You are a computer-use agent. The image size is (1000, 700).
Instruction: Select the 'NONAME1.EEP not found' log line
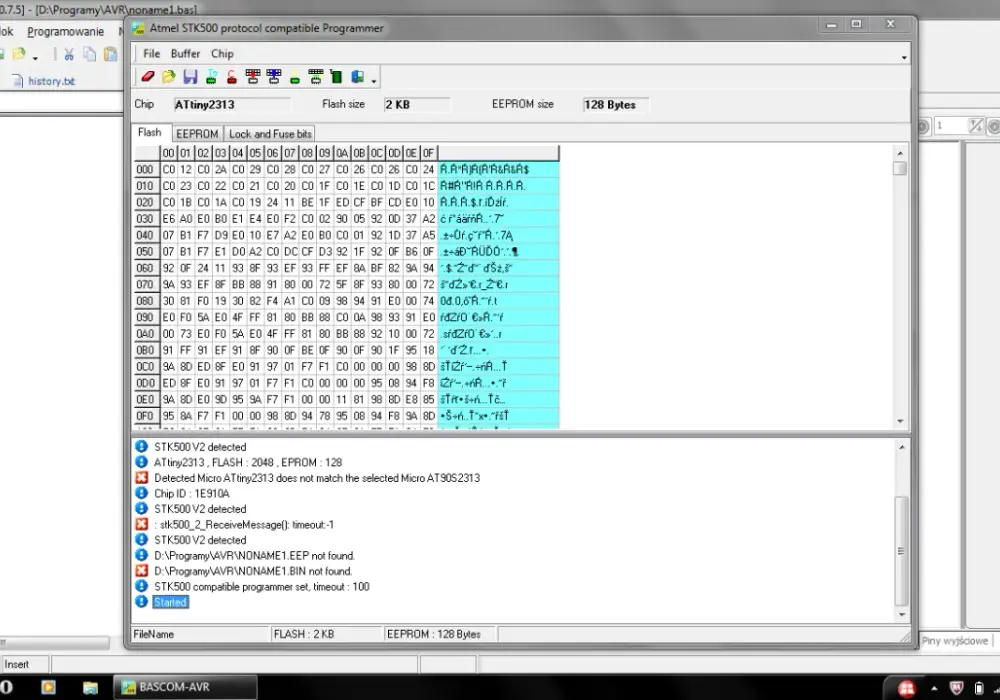coord(254,556)
